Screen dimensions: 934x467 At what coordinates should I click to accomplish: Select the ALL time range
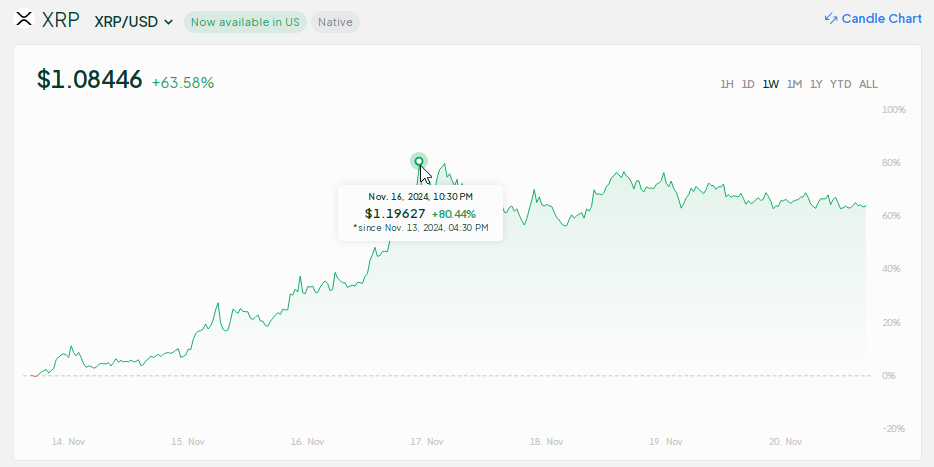(868, 84)
